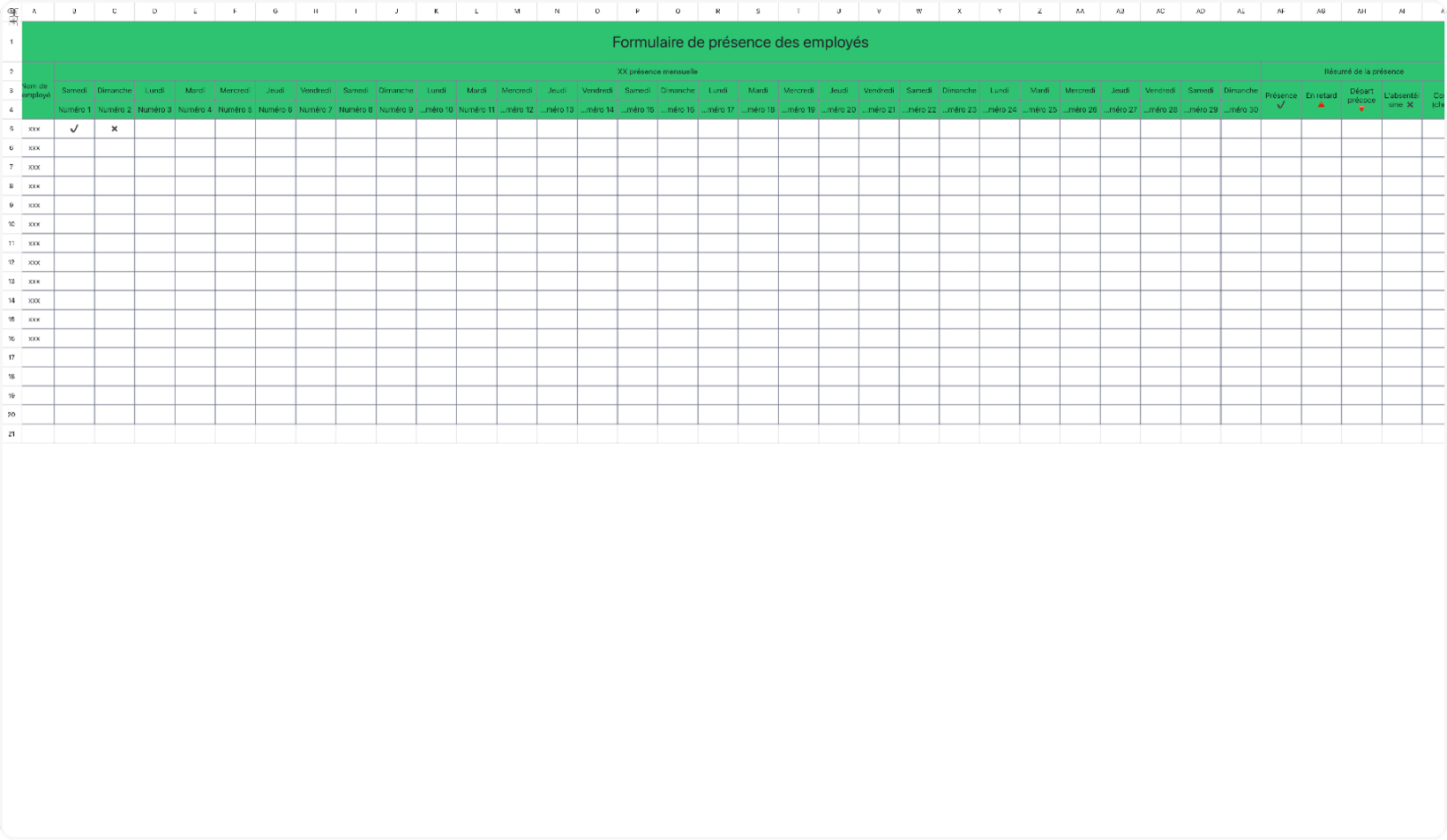
Task: Click the En retard header with red triangle
Action: coord(1322,100)
